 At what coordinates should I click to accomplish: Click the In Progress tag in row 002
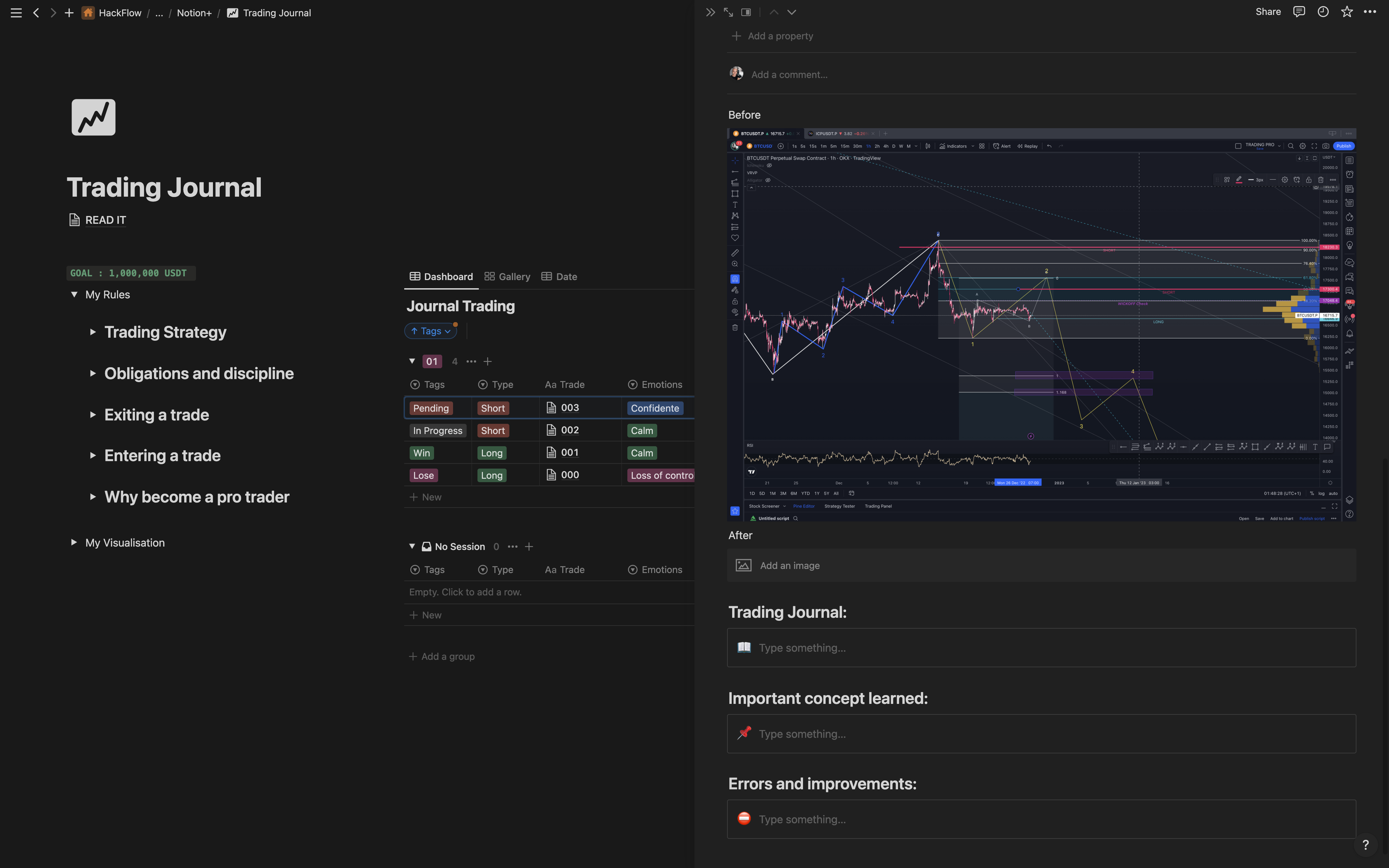pyautogui.click(x=438, y=431)
